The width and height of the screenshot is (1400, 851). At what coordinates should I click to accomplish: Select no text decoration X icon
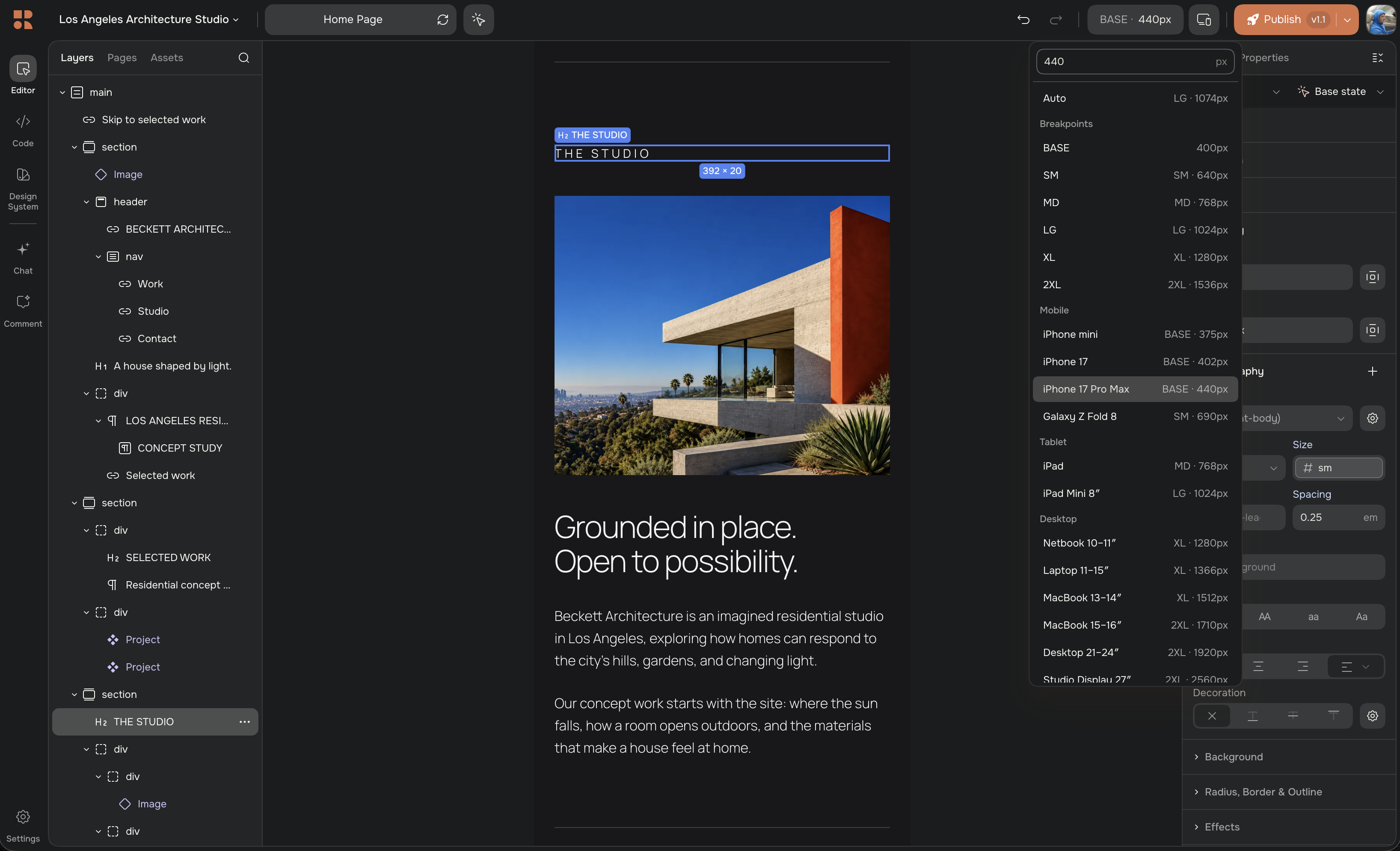[x=1212, y=715]
